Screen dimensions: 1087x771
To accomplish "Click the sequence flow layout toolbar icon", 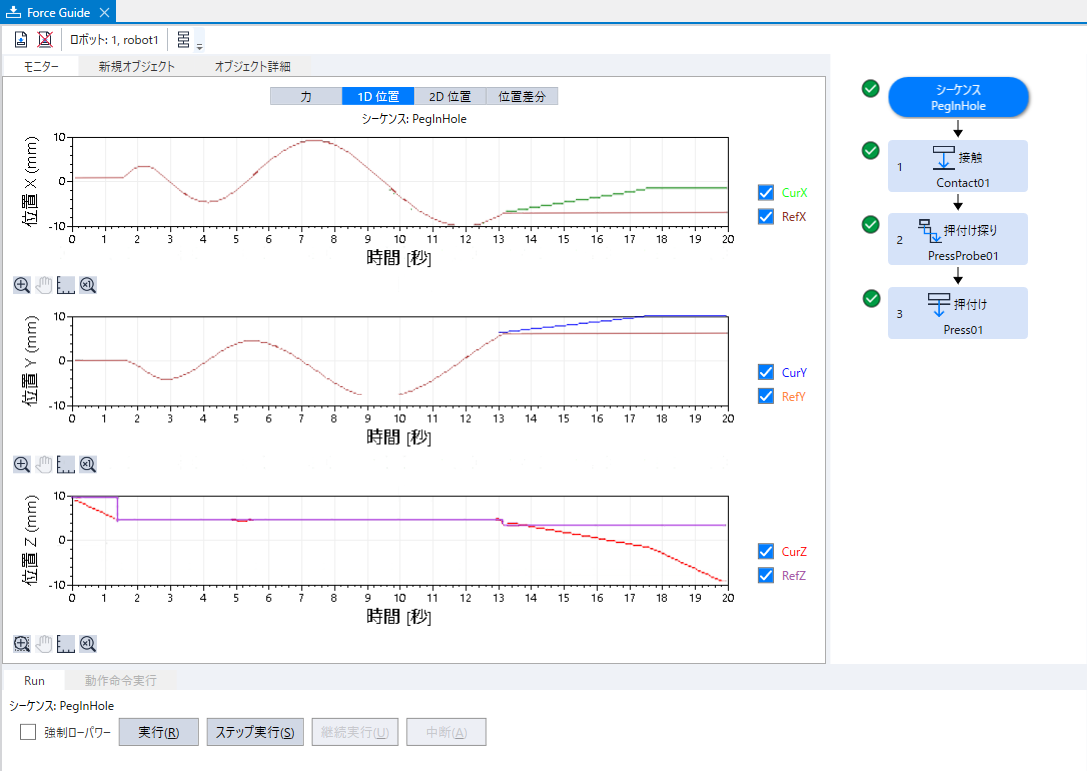I will [x=183, y=40].
